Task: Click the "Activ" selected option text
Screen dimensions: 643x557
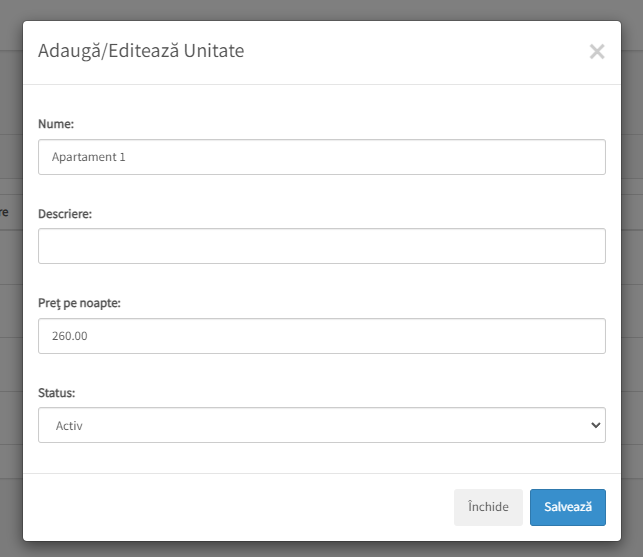Action: point(69,426)
